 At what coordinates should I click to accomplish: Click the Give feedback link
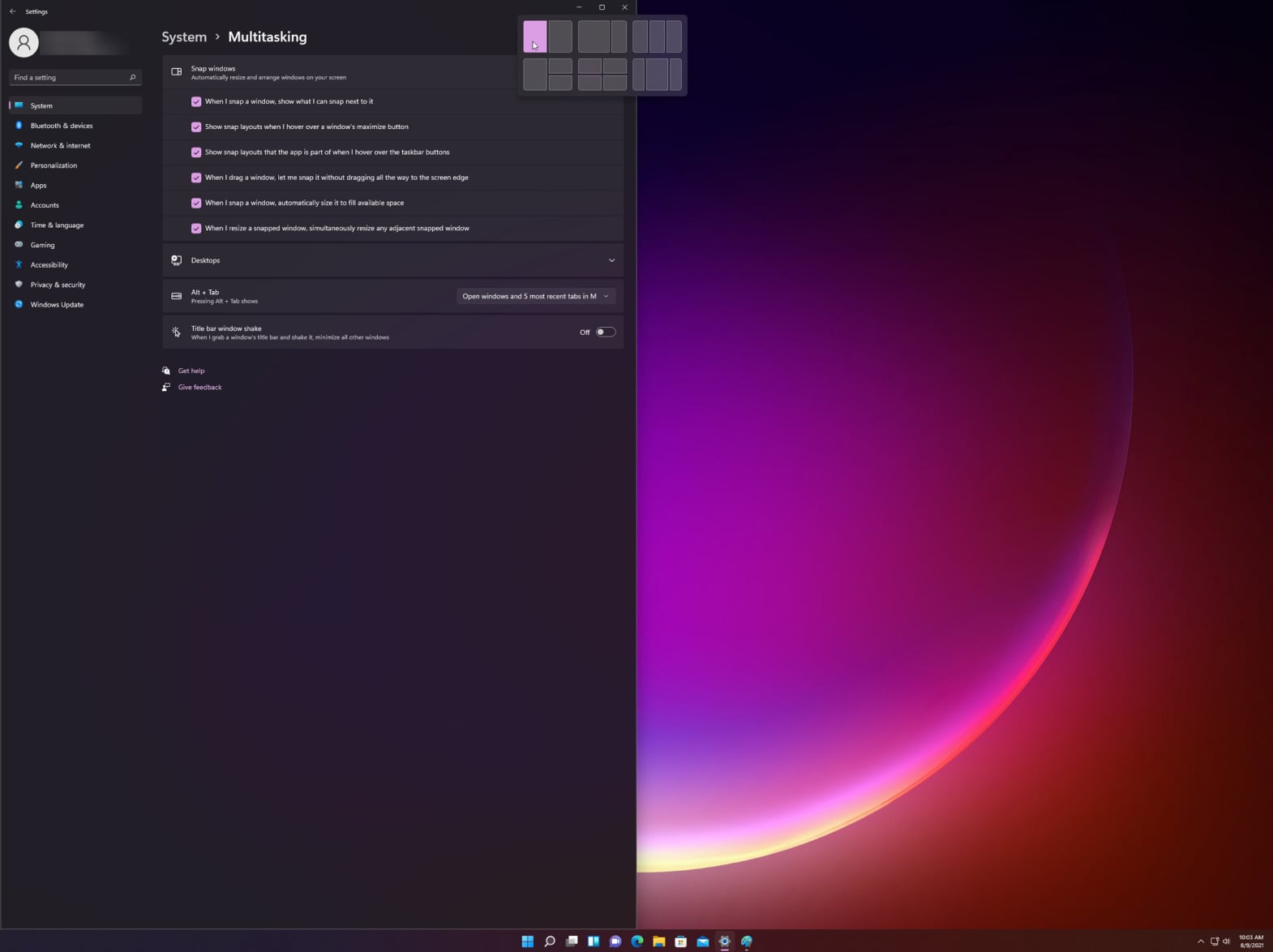[x=199, y=387]
